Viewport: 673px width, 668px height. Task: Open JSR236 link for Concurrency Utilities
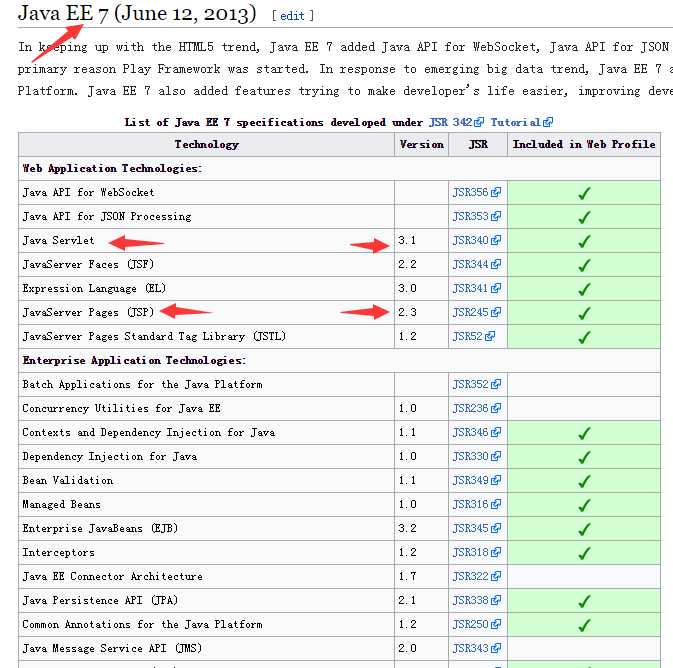coord(470,408)
